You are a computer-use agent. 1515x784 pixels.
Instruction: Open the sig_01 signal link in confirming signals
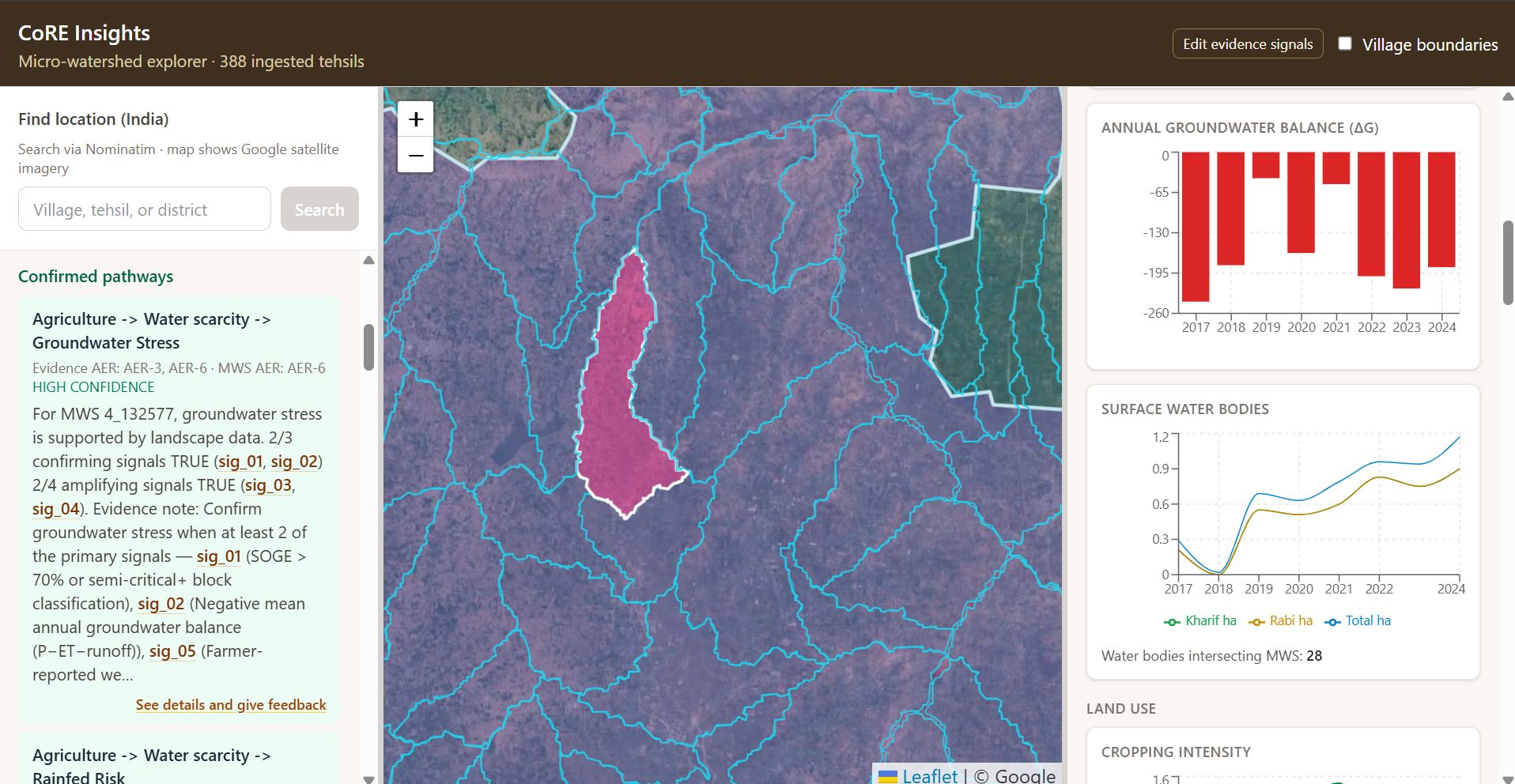240,462
